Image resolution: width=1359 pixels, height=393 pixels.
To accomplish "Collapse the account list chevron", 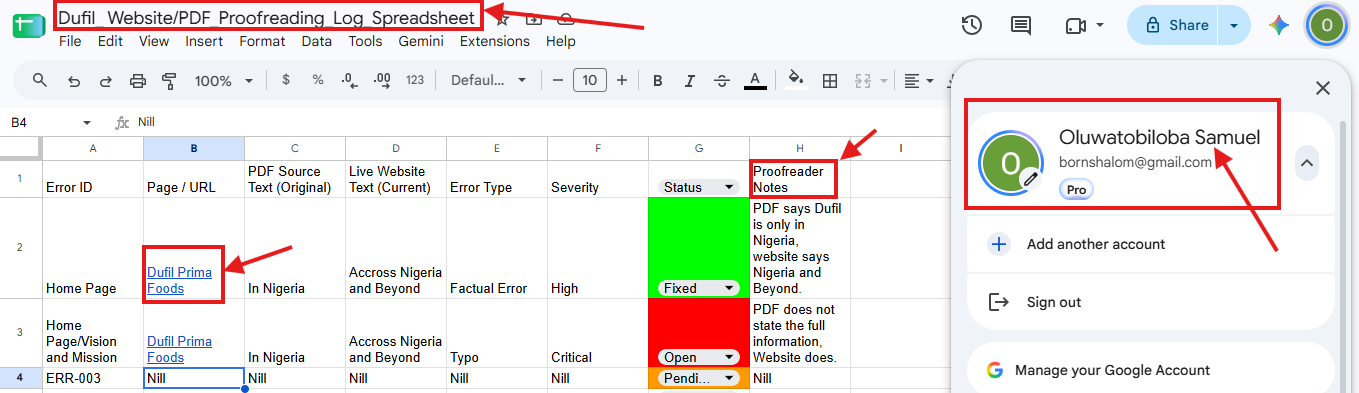I will coord(1307,162).
